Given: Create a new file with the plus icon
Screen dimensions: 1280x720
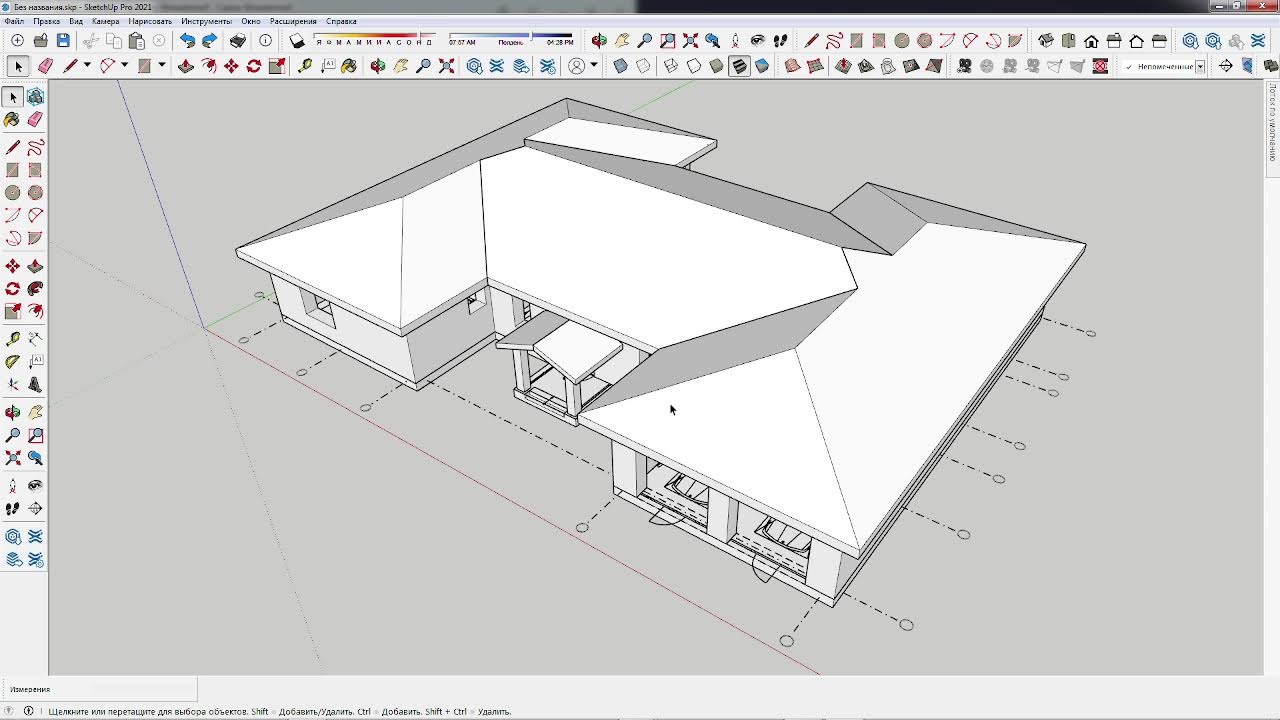Looking at the screenshot, I should click(x=17, y=41).
